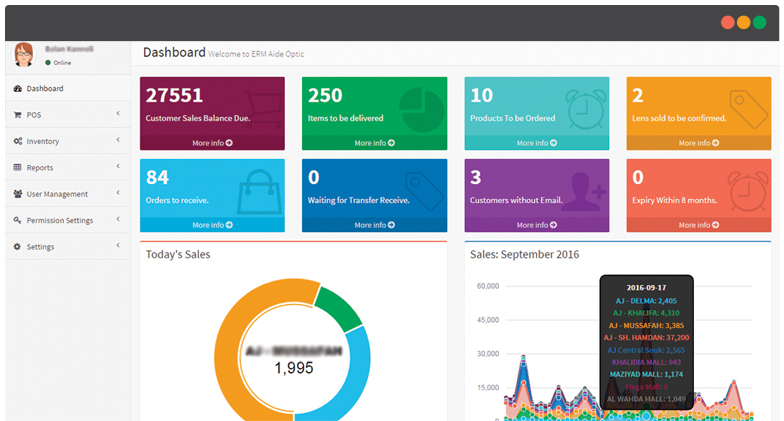Click the price tag icon on lens sold card
Screen dimensions: 784x421
(x=744, y=105)
